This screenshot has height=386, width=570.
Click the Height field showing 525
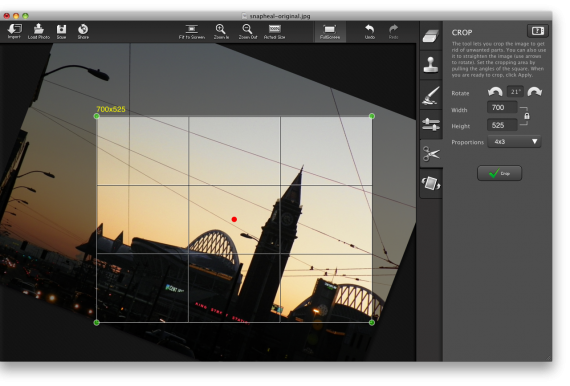[x=502, y=125]
